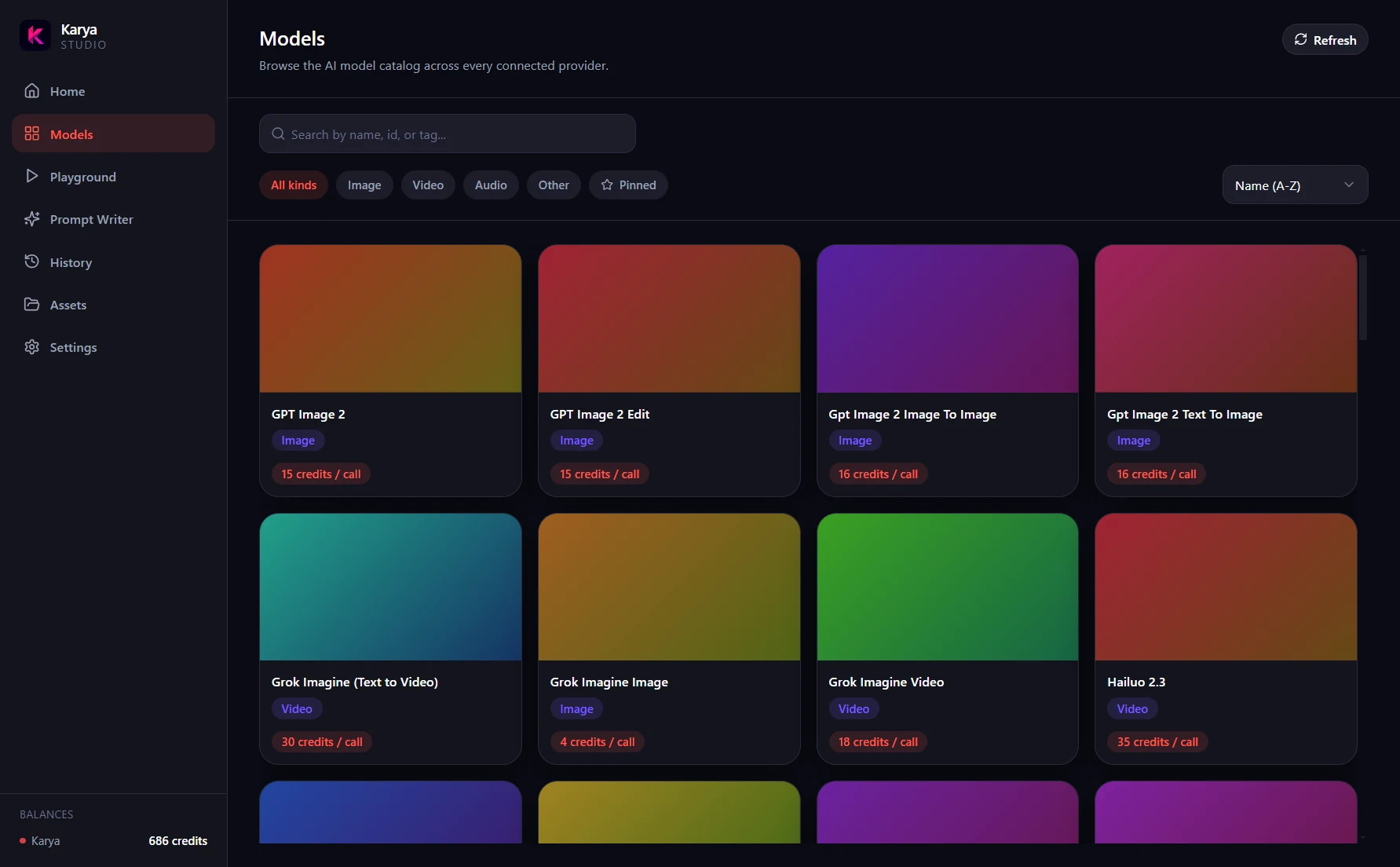Click the star icon on Pinned filter
This screenshot has height=867, width=1400.
click(607, 185)
